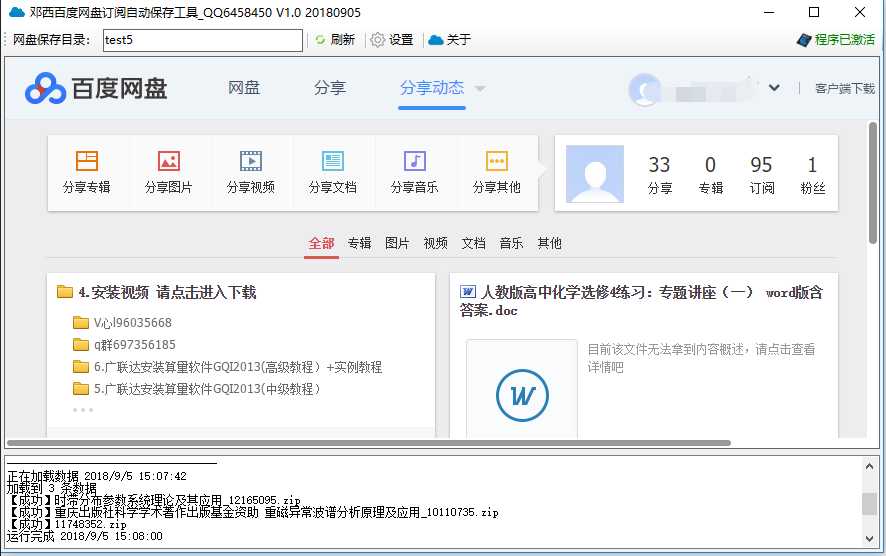The width and height of the screenshot is (886, 556).
Task: Click folder icon beside q群697356185
Action: click(81, 345)
